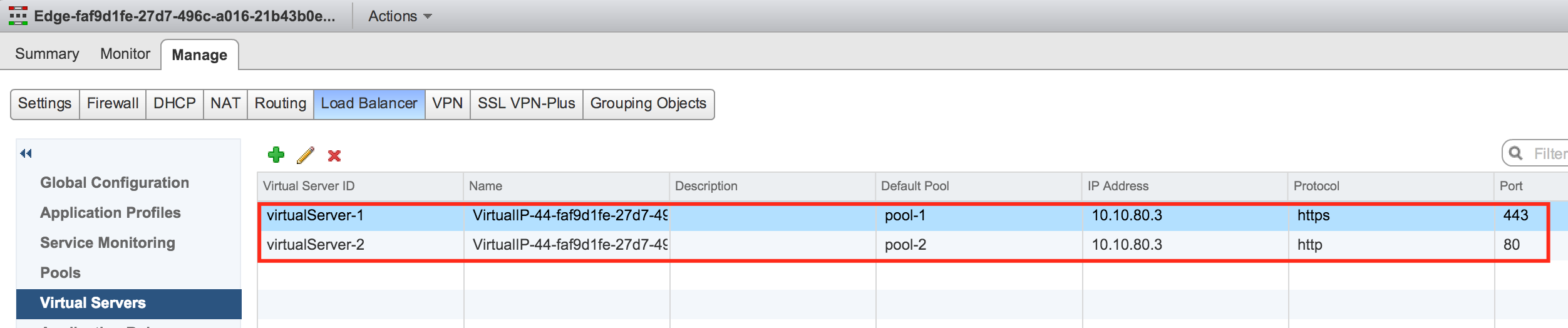Open the SSL VPN-Plus tab
This screenshot has width=1568, height=328.
526,103
